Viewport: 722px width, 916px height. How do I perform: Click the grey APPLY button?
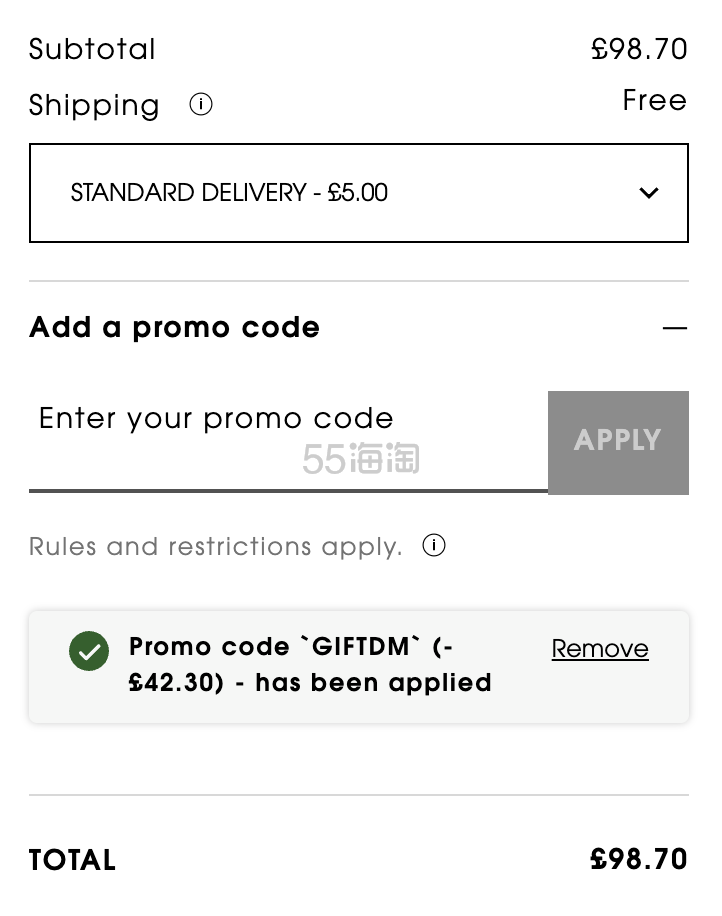click(618, 443)
